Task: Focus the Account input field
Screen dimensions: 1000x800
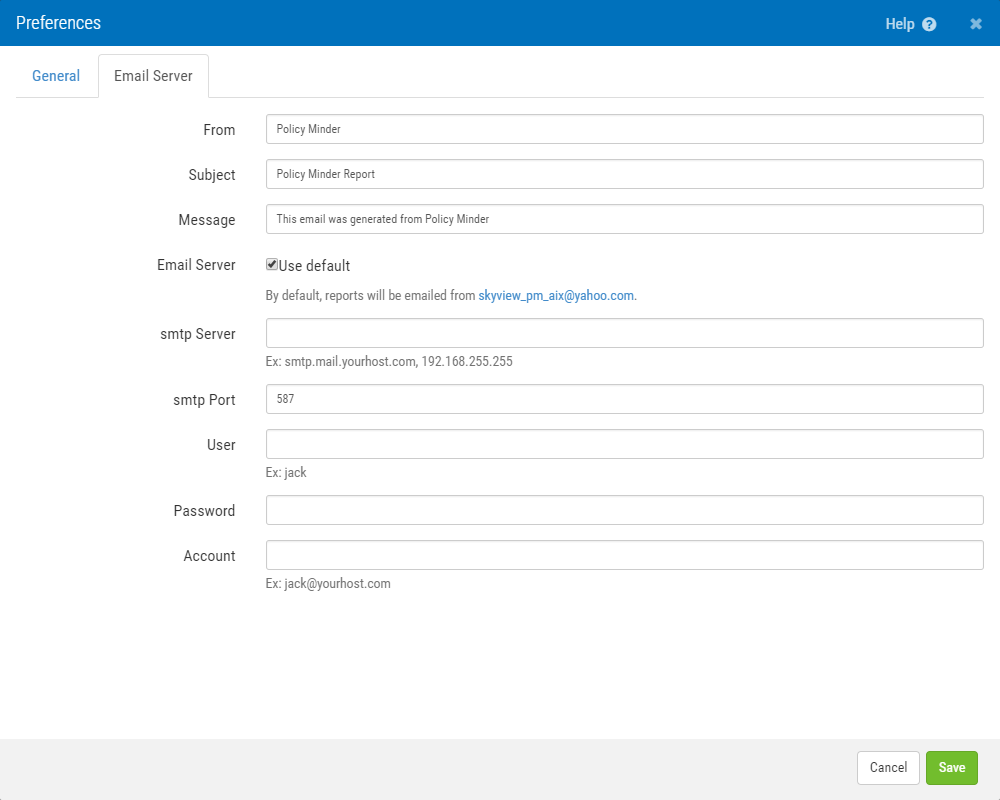Action: tap(624, 555)
